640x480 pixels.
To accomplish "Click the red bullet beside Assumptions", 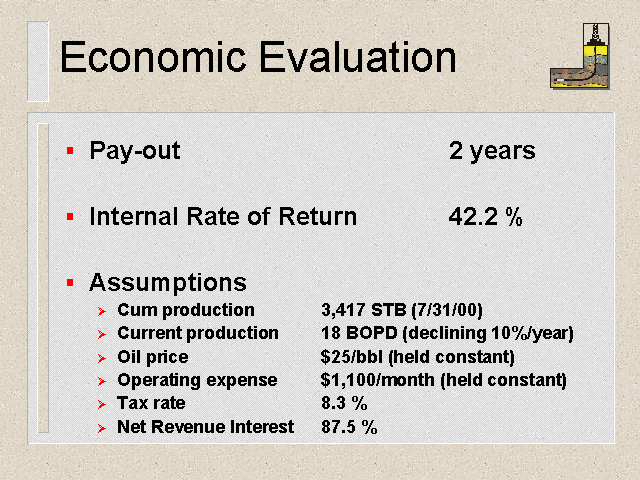I will [70, 282].
